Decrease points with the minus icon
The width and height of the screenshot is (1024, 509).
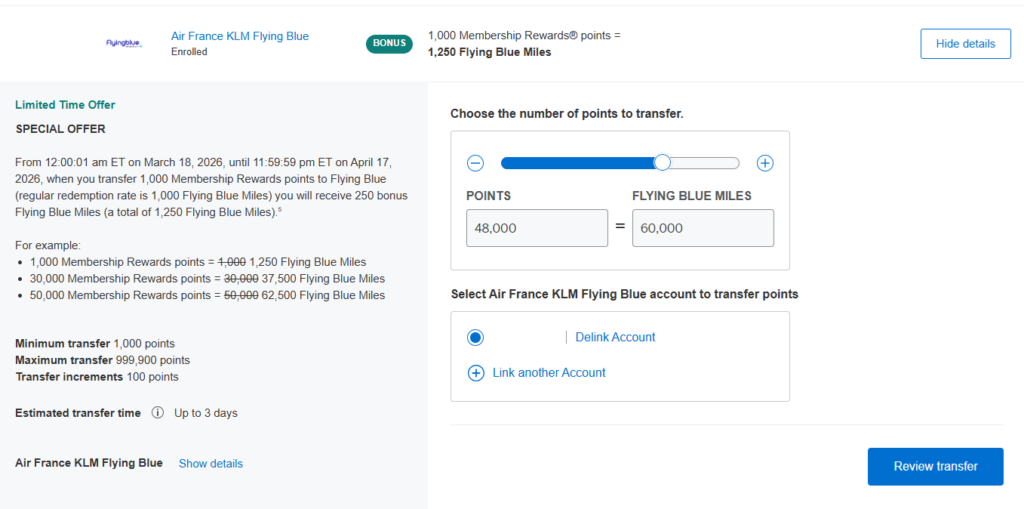pos(475,163)
